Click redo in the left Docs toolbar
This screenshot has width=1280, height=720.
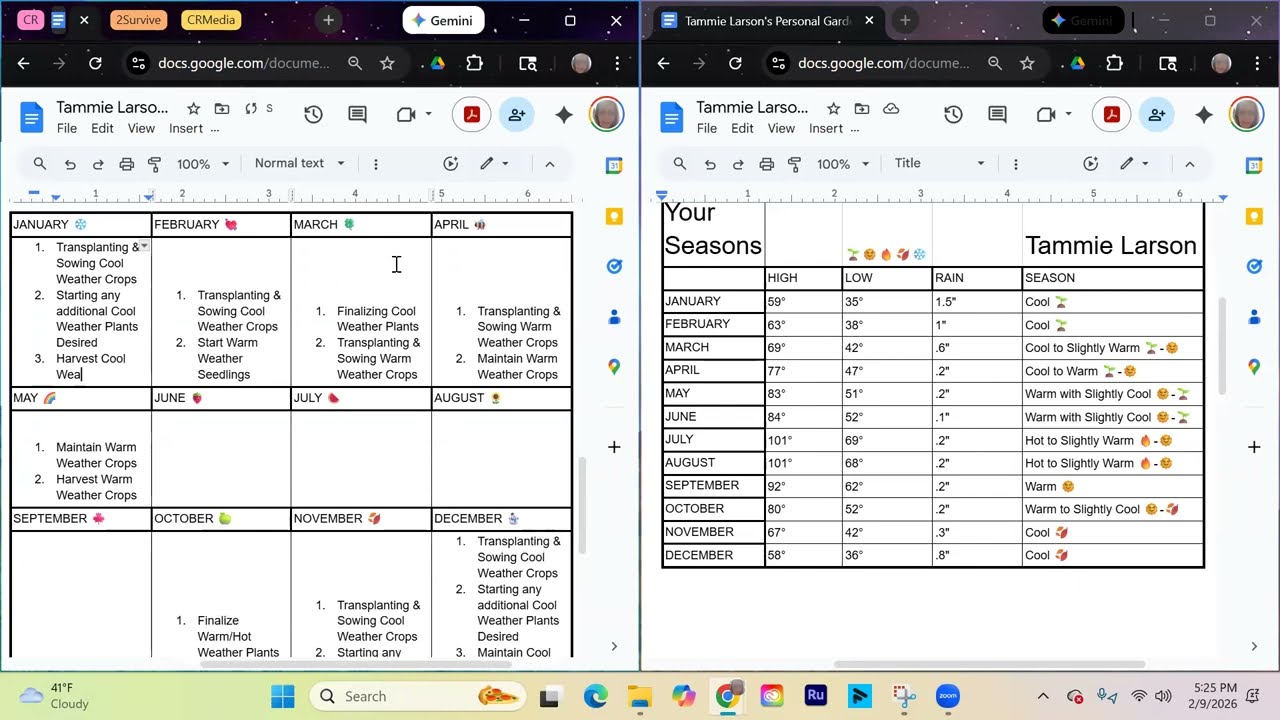(x=98, y=164)
